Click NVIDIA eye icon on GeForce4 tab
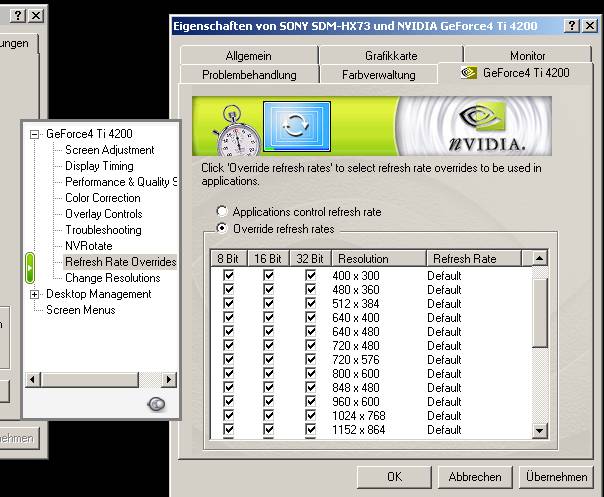The image size is (604, 497). click(469, 73)
